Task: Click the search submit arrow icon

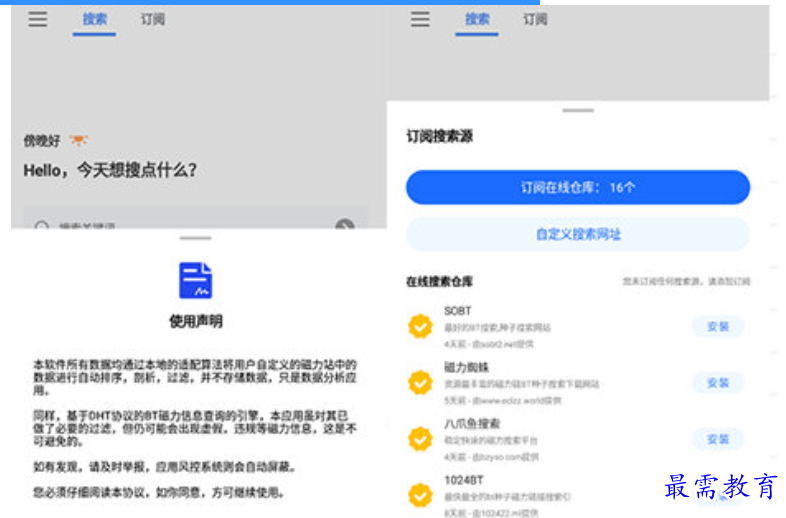Action: [345, 224]
